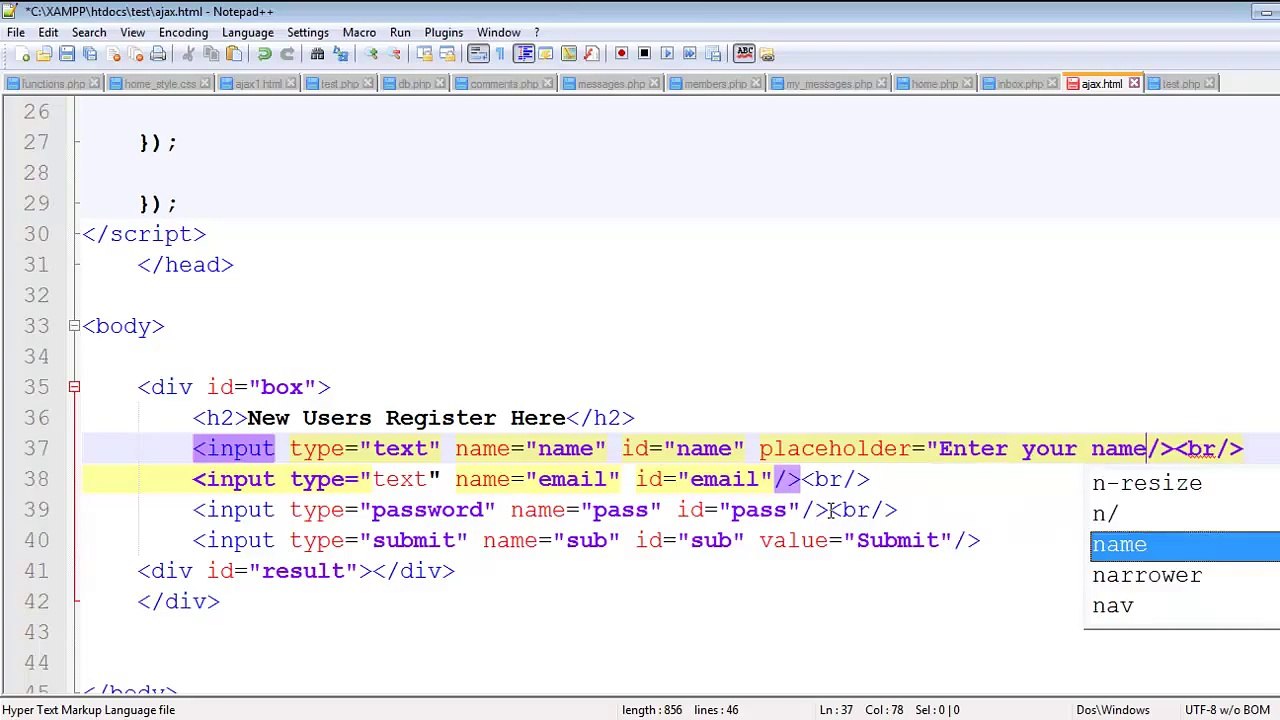Select 'n-resize' in autocomplete list
This screenshot has width=1280, height=720.
pos(1185,483)
